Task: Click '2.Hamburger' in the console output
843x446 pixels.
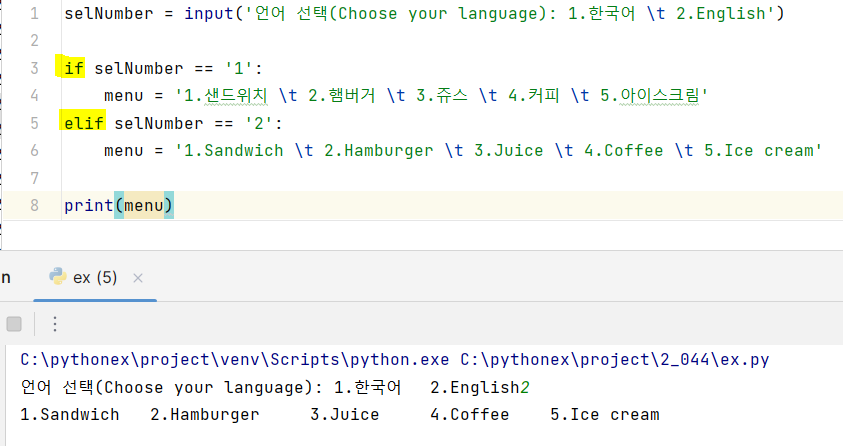Action: coord(205,415)
